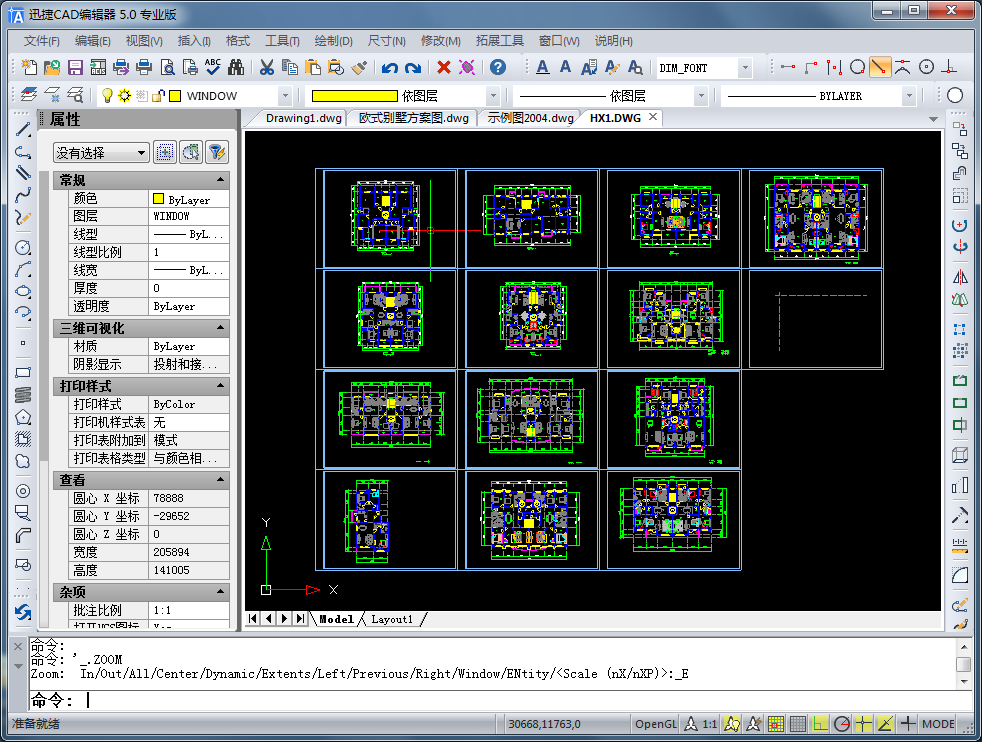Viewport: 982px width, 742px height.
Task: Save the drawing with floppy disk icon
Action: (x=75, y=67)
